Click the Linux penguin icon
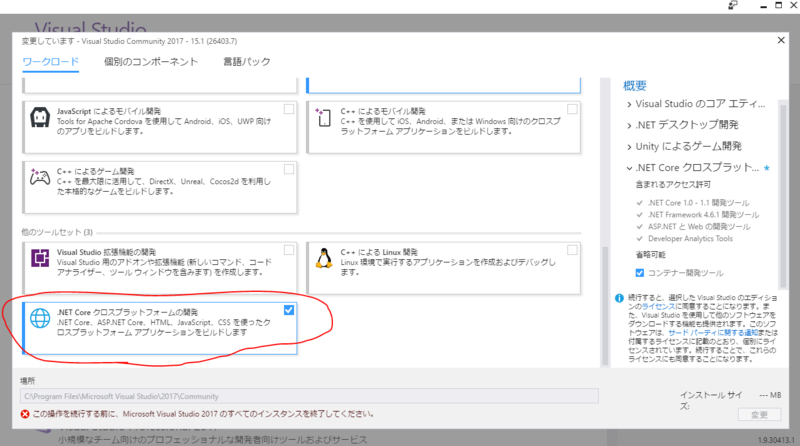This screenshot has height=446, width=800. 324,258
